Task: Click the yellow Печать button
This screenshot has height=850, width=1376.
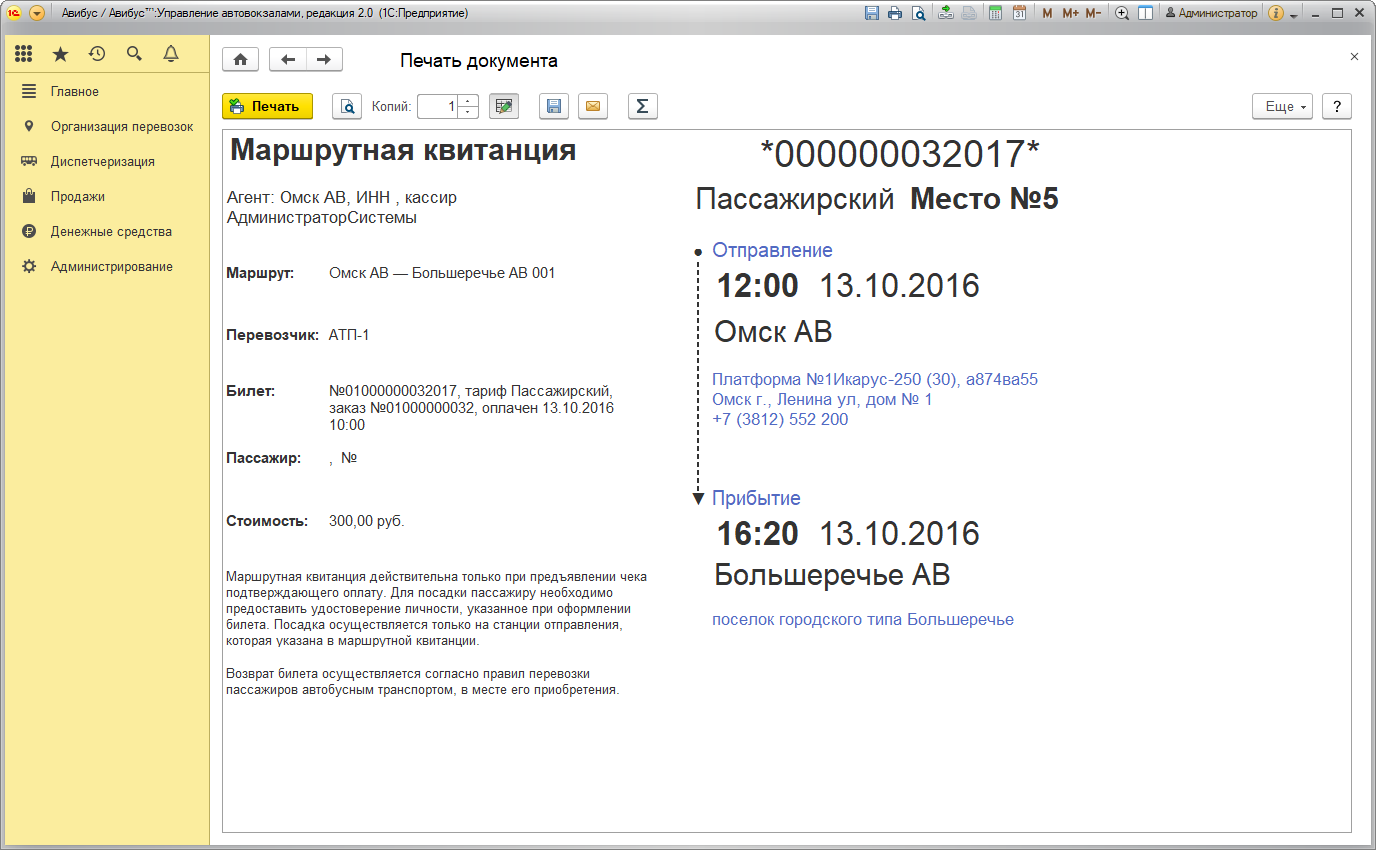Action: 267,106
